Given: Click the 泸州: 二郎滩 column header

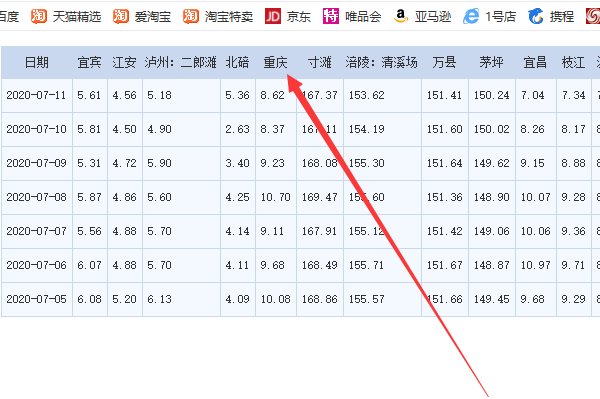Looking at the screenshot, I should [181, 62].
